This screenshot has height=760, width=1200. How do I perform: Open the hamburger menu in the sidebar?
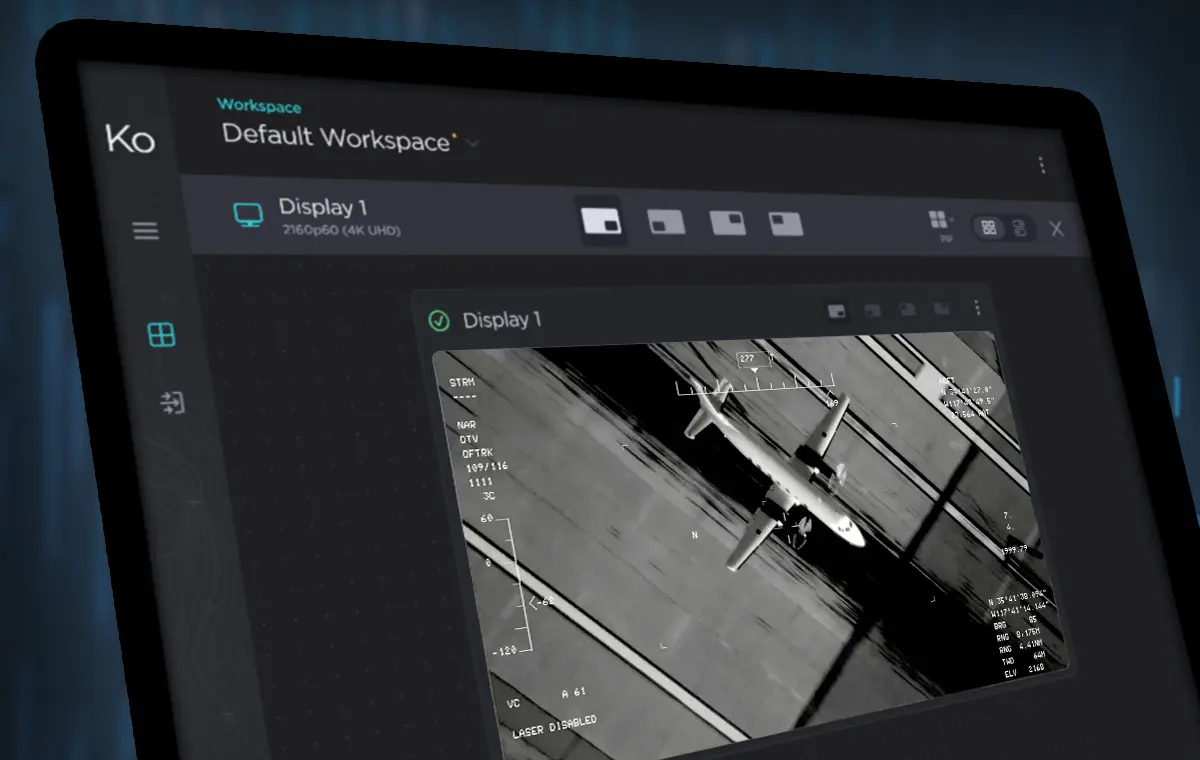tap(146, 231)
